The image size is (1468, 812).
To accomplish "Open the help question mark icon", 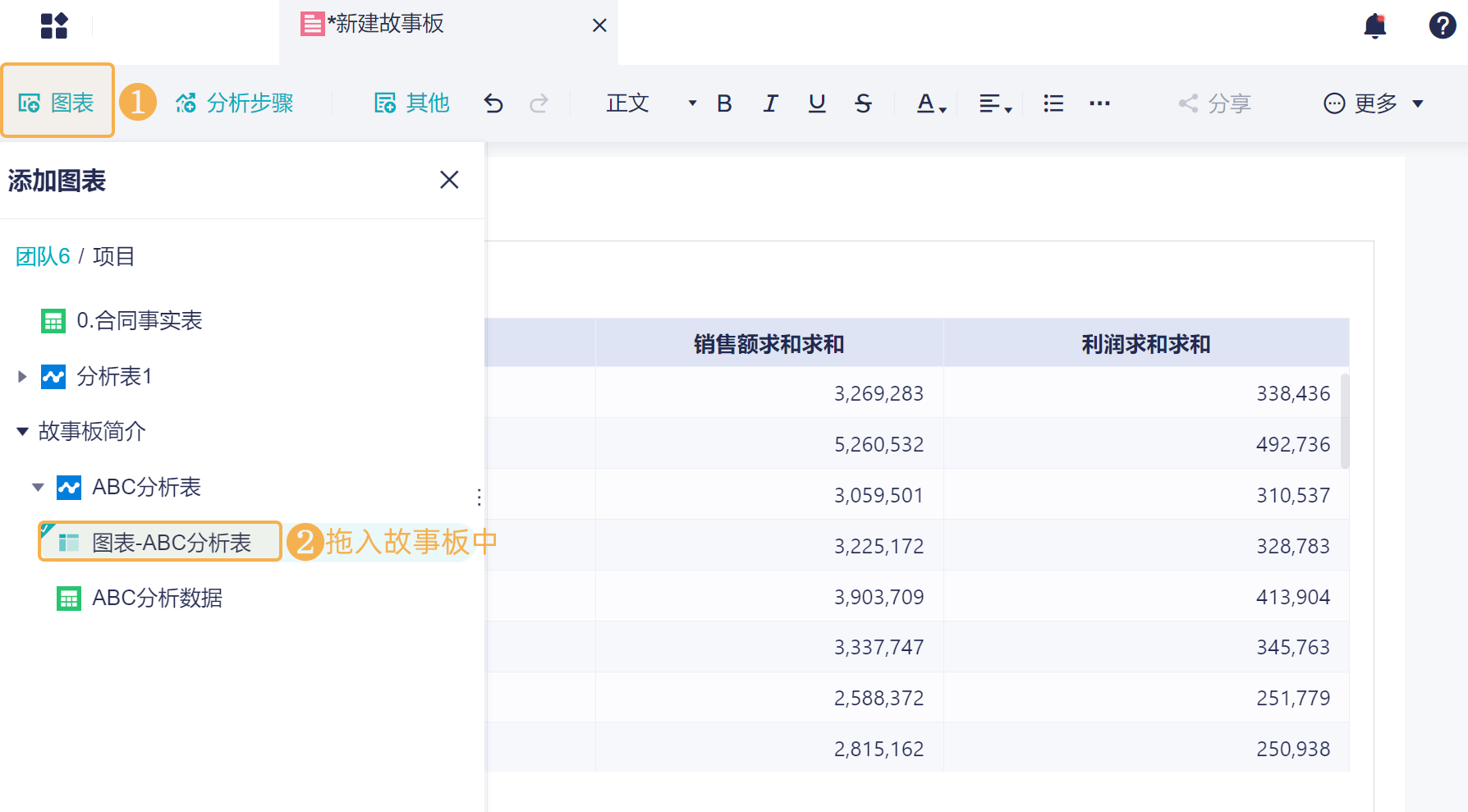I will 1443,25.
